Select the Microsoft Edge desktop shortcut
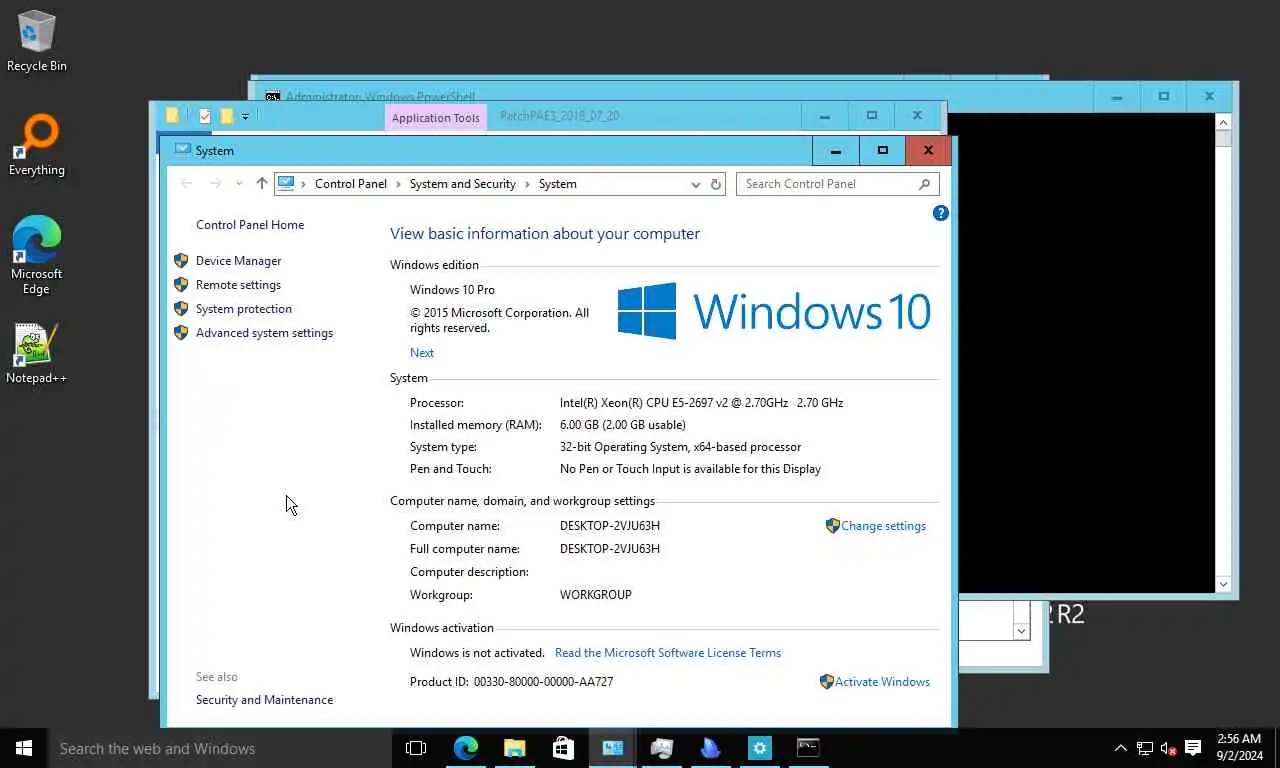Screen dimensions: 1280x768 click(x=37, y=255)
